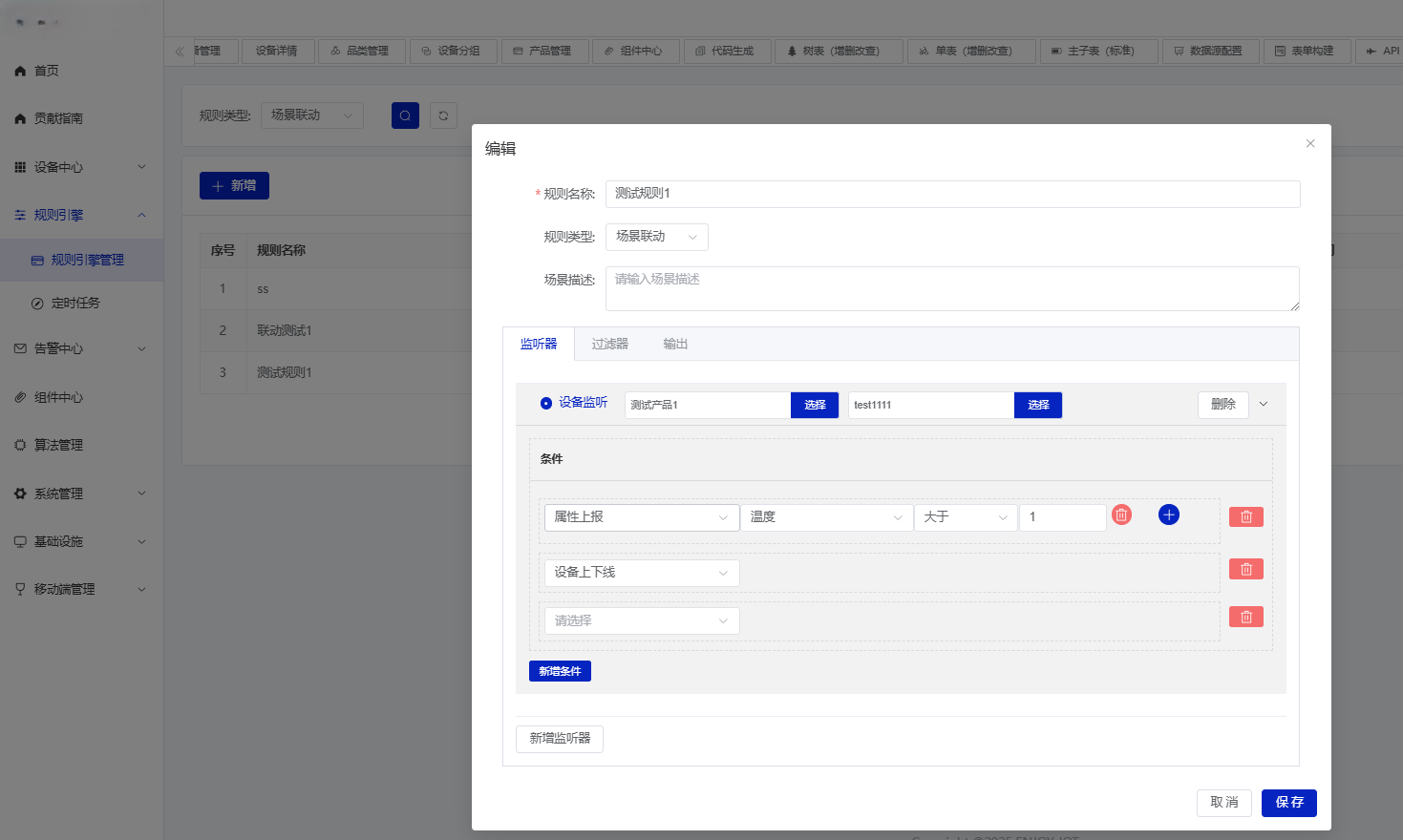Open the 组件中心 top tab

(636, 51)
